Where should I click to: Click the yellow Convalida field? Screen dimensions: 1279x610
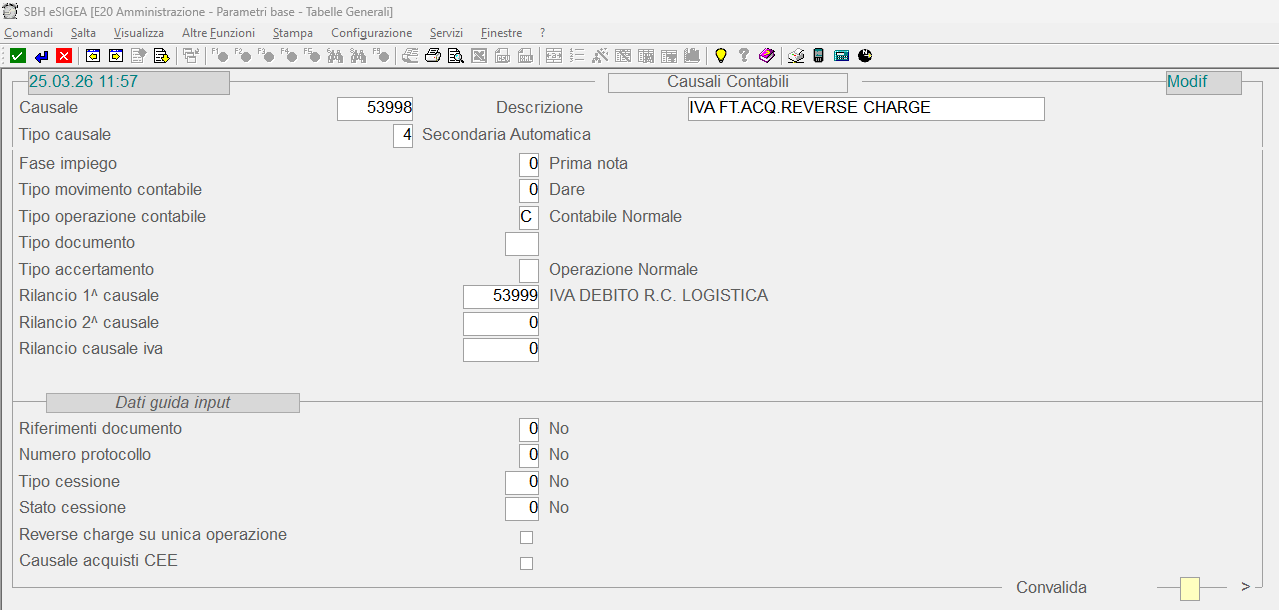[x=1190, y=589]
